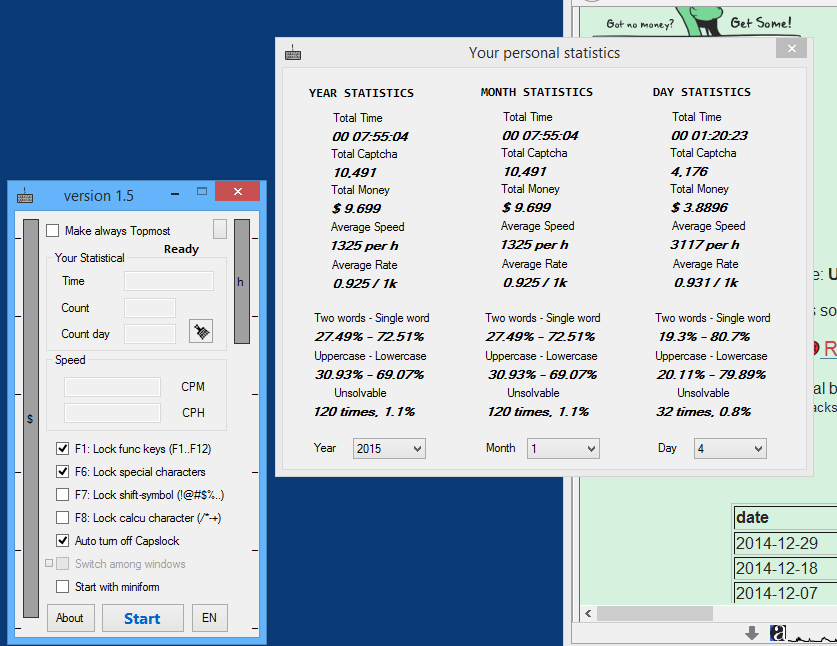Click keyboard icon in personal statistics title bar
The image size is (837, 646).
(x=293, y=53)
